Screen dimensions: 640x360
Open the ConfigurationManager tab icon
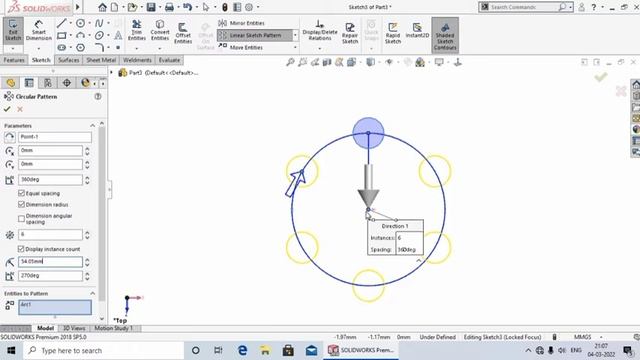[x=48, y=83]
